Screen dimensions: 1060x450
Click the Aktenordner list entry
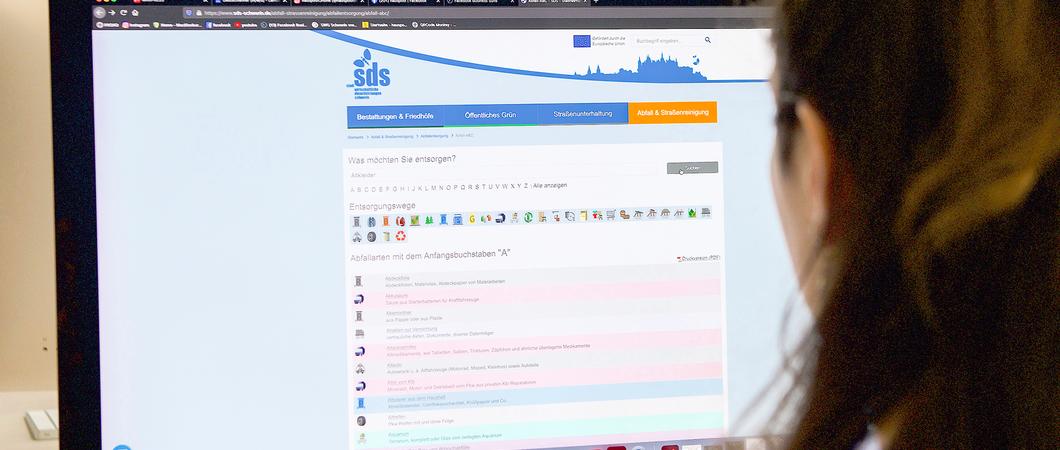point(399,313)
